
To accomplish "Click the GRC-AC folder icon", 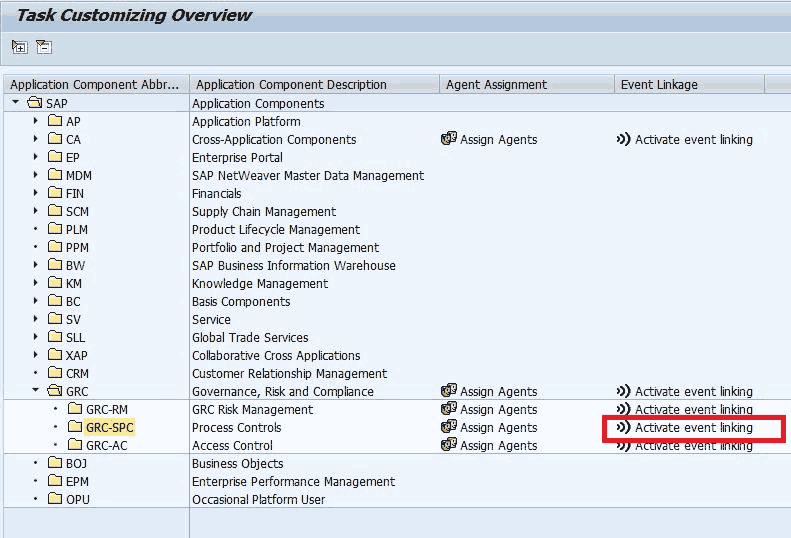I will tap(75, 445).
